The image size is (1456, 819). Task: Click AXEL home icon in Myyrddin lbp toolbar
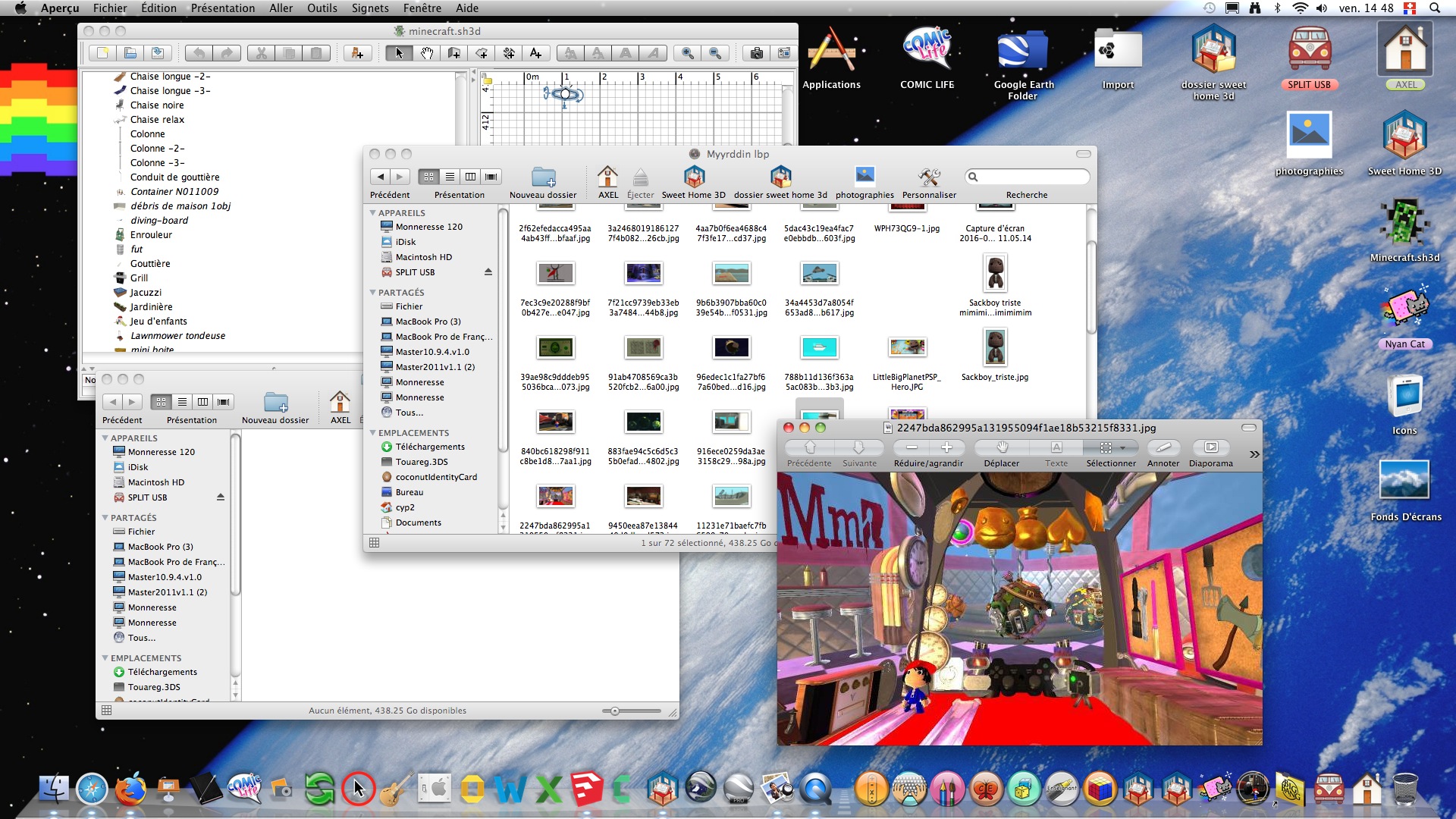(607, 177)
